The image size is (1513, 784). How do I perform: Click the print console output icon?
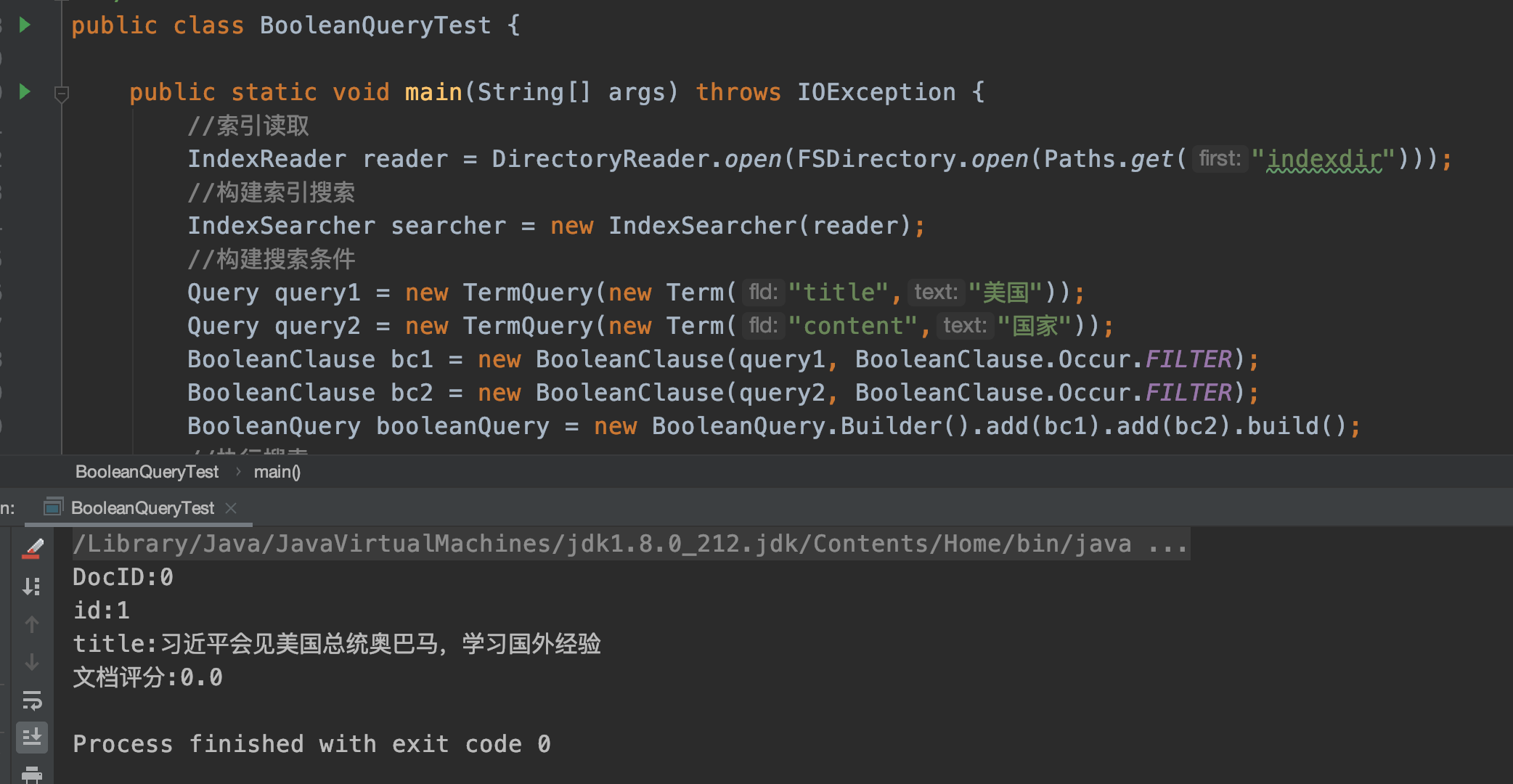[x=32, y=774]
